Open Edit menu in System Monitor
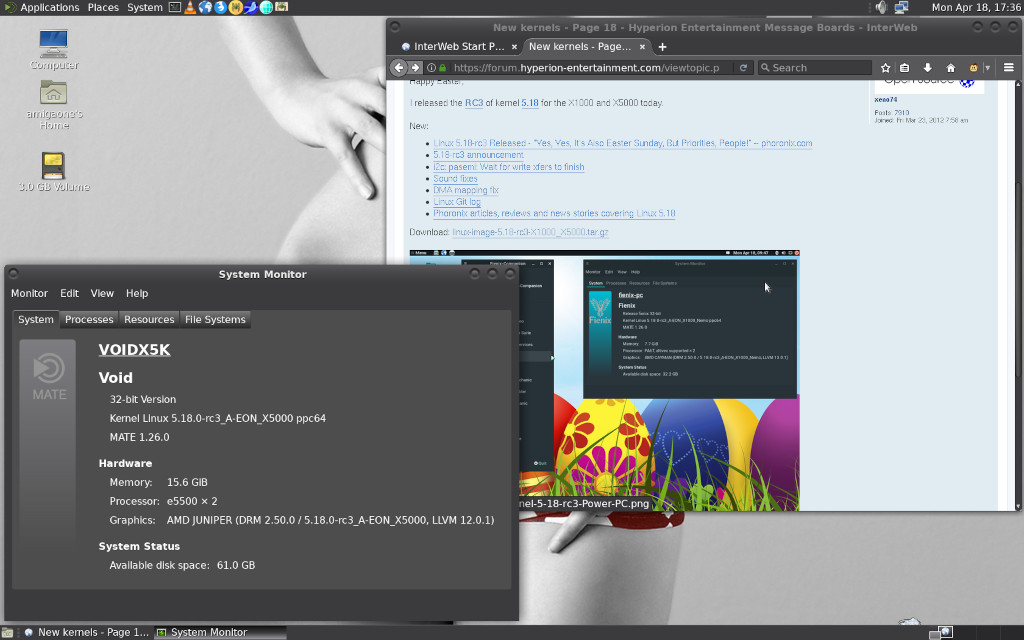This screenshot has height=640, width=1024. pos(69,293)
